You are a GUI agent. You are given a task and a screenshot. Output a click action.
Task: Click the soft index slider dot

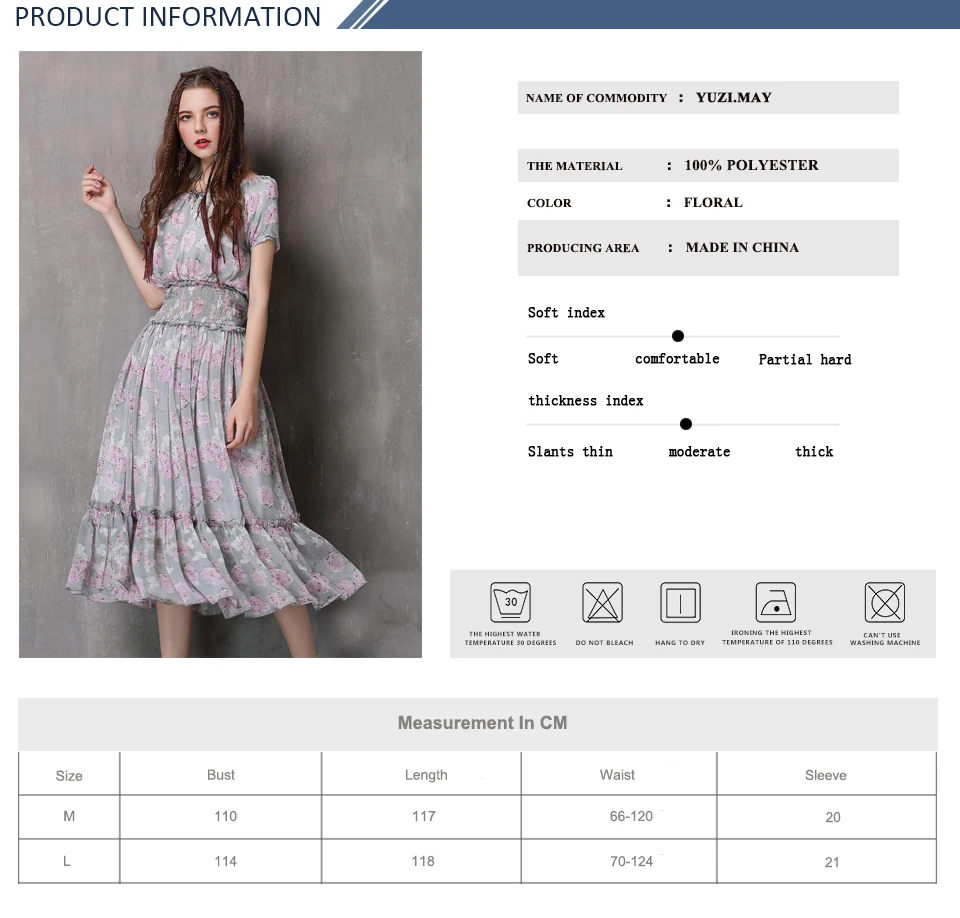pos(678,336)
